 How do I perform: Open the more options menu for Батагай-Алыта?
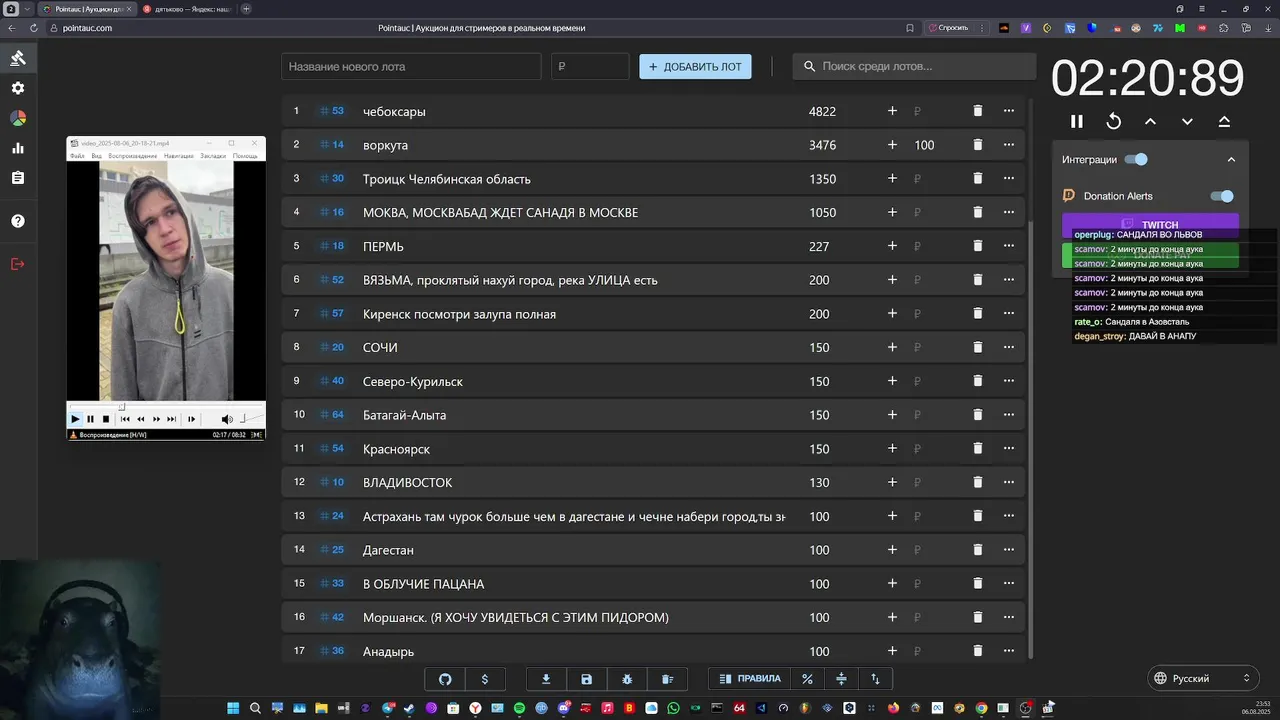[x=1008, y=415]
